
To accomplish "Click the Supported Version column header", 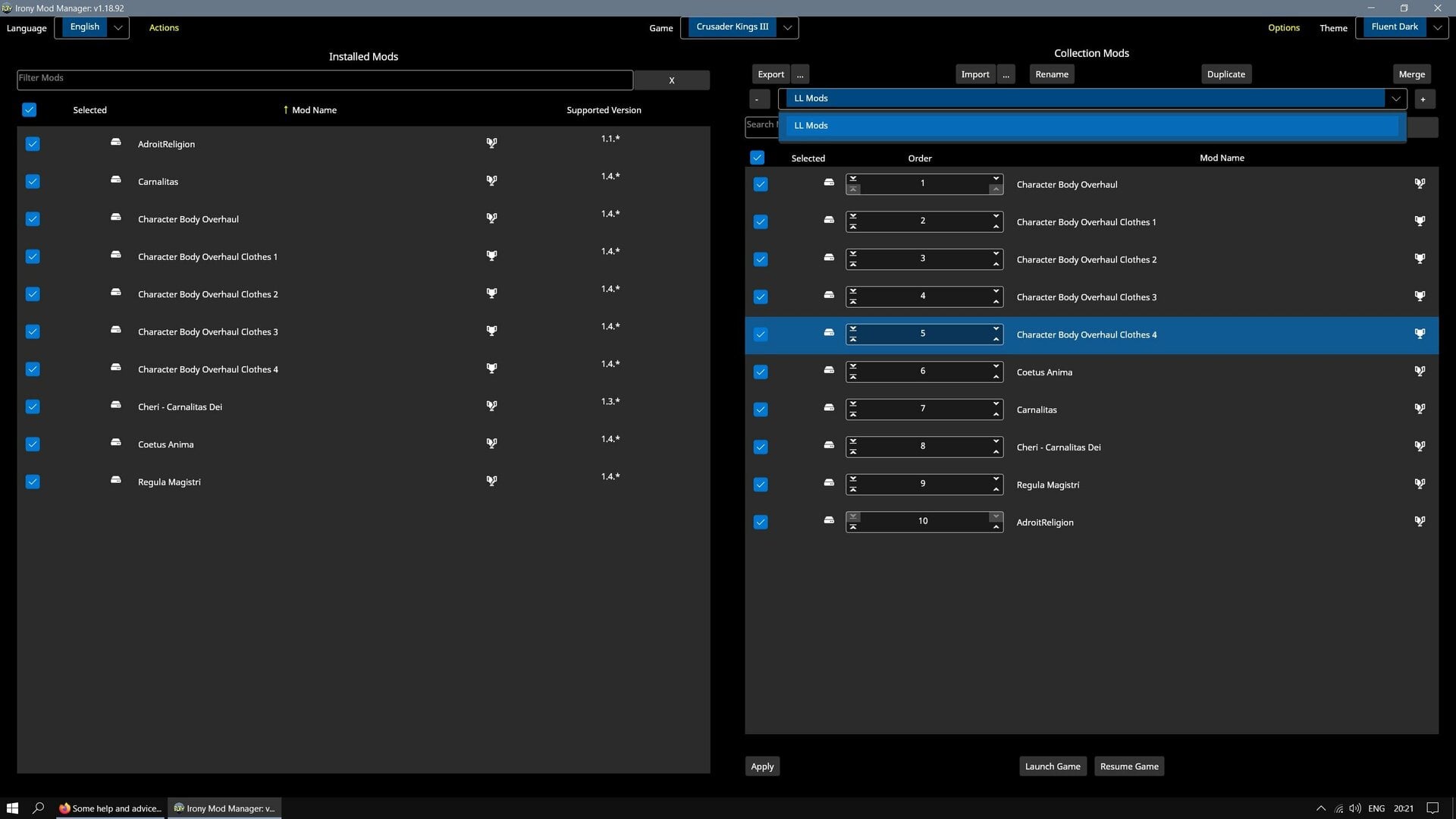I will (x=604, y=110).
